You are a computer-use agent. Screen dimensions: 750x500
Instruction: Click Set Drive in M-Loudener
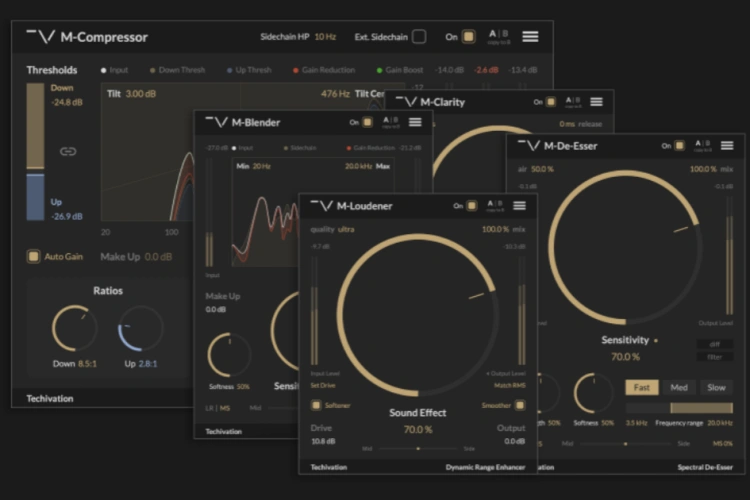(323, 386)
